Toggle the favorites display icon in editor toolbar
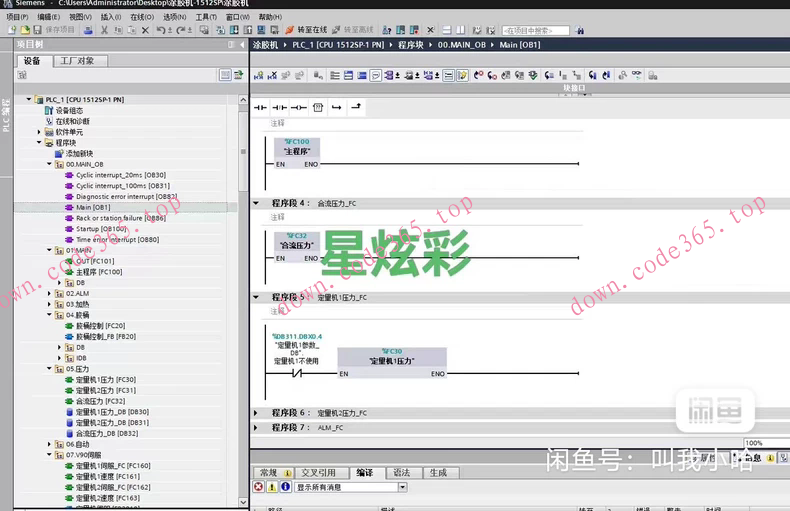Screen dimensions: 790x511 click(x=448, y=76)
